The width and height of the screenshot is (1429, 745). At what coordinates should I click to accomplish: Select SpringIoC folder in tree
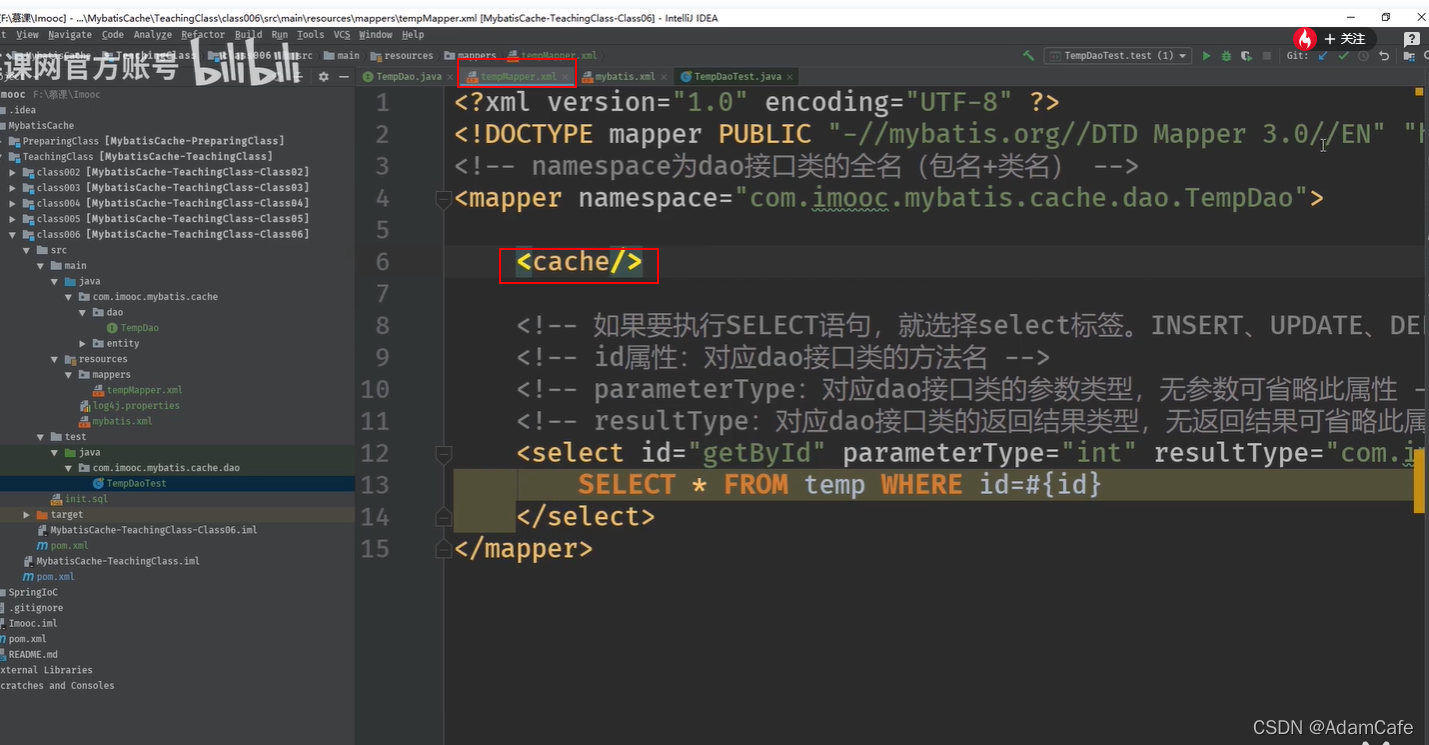(x=30, y=593)
